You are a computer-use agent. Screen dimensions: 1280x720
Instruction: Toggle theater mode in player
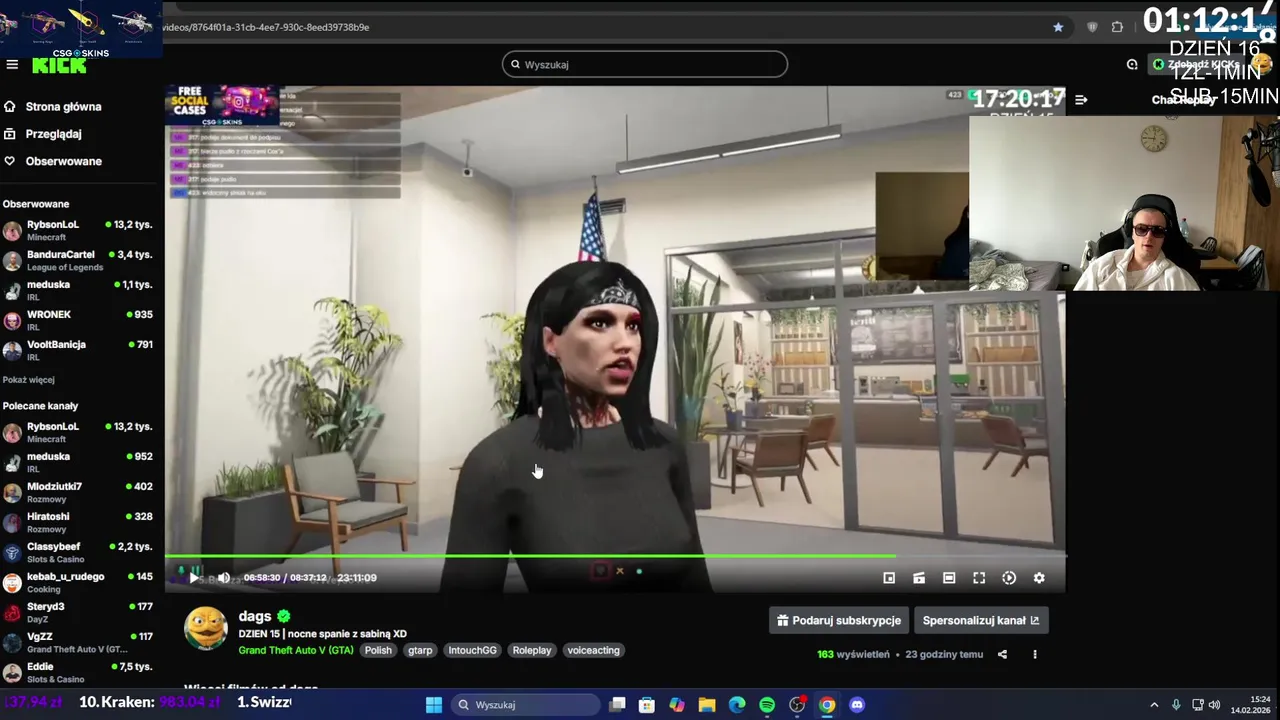click(x=949, y=578)
